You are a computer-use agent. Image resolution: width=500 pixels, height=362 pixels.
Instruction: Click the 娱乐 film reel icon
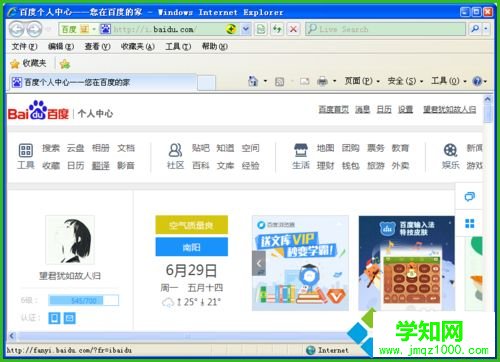450,150
